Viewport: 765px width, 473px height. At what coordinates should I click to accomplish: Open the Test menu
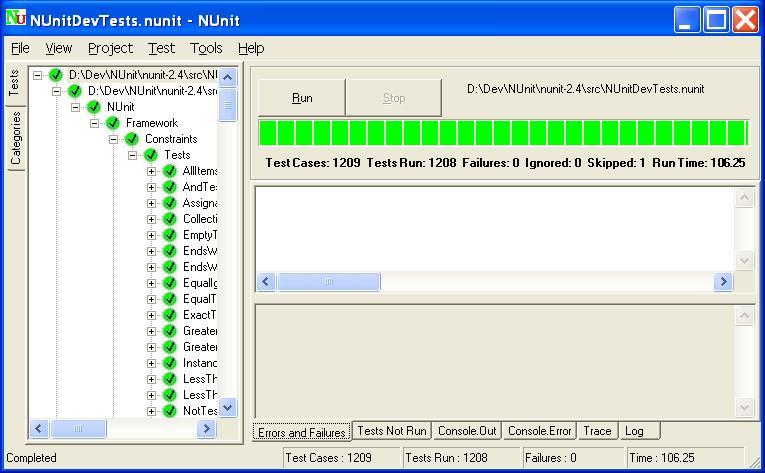point(161,48)
